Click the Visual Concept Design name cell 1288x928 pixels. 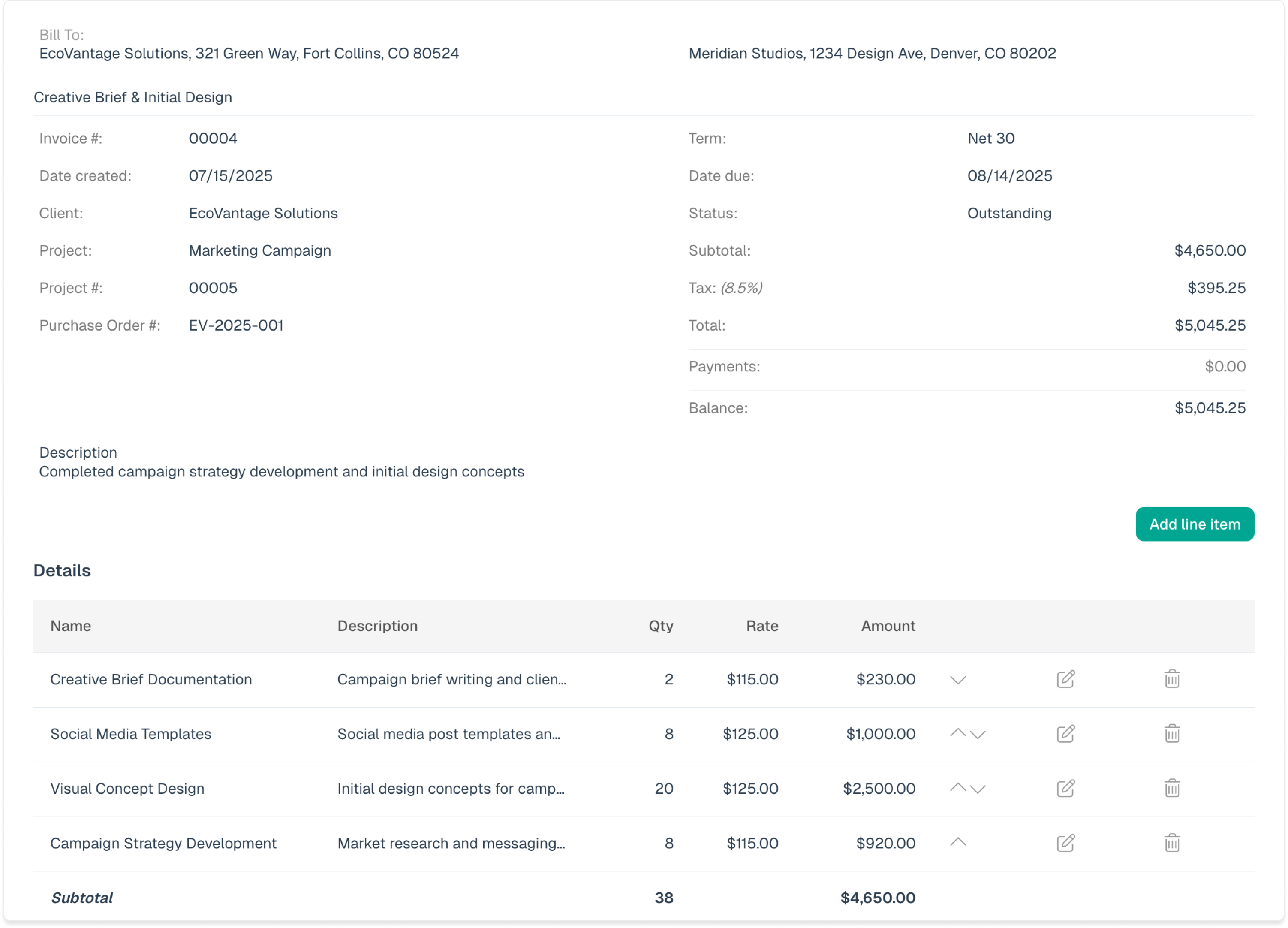point(127,788)
